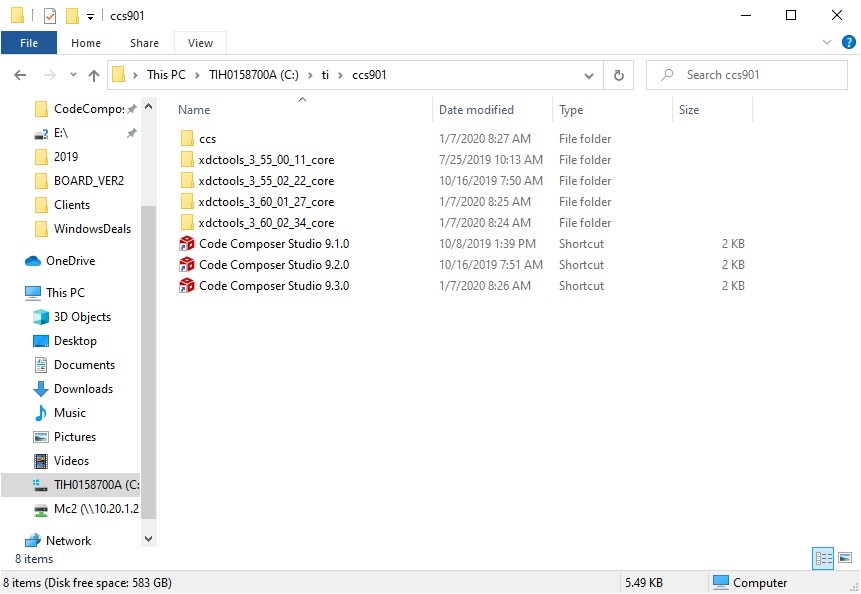Click the date 7/25/2019 10:13 AM

point(490,160)
